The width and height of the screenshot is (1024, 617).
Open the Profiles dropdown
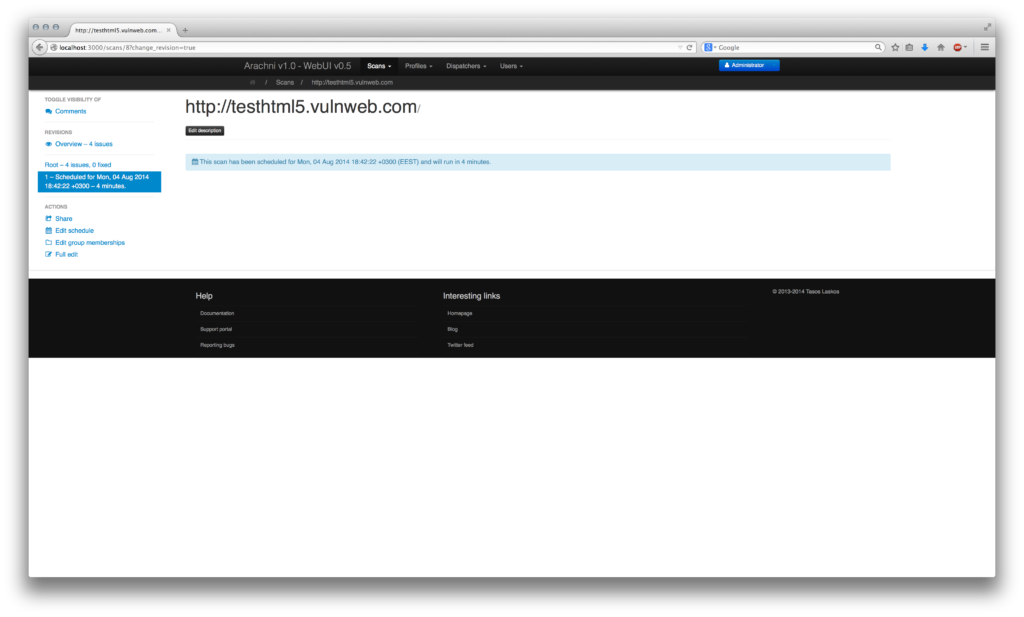[417, 65]
